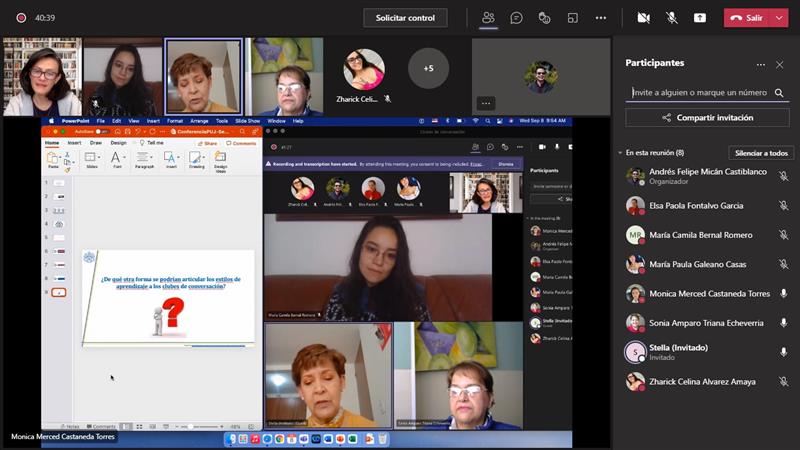This screenshot has height=450, width=800.
Task: Click the Paste icon in the shared PowerPoint ribbon
Action: tap(53, 160)
